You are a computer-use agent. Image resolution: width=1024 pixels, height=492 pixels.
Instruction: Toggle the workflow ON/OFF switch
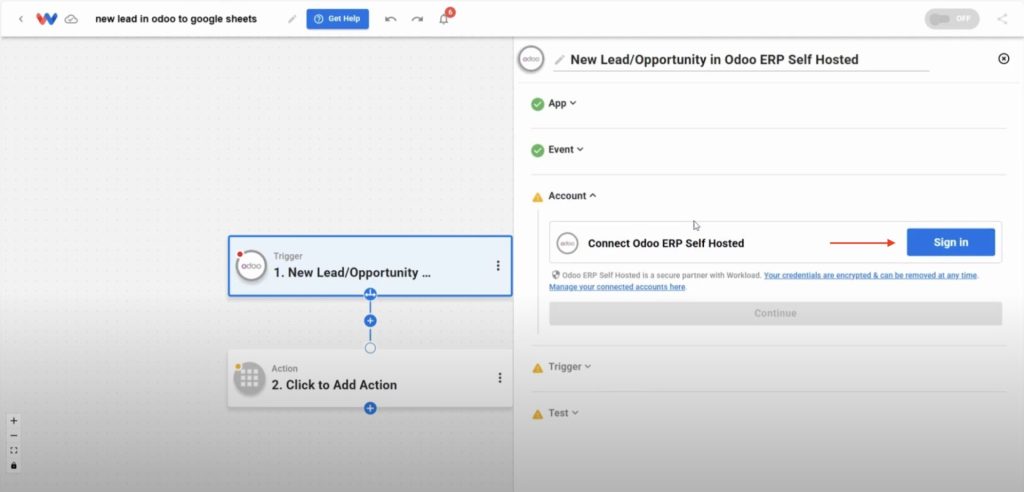coord(952,18)
